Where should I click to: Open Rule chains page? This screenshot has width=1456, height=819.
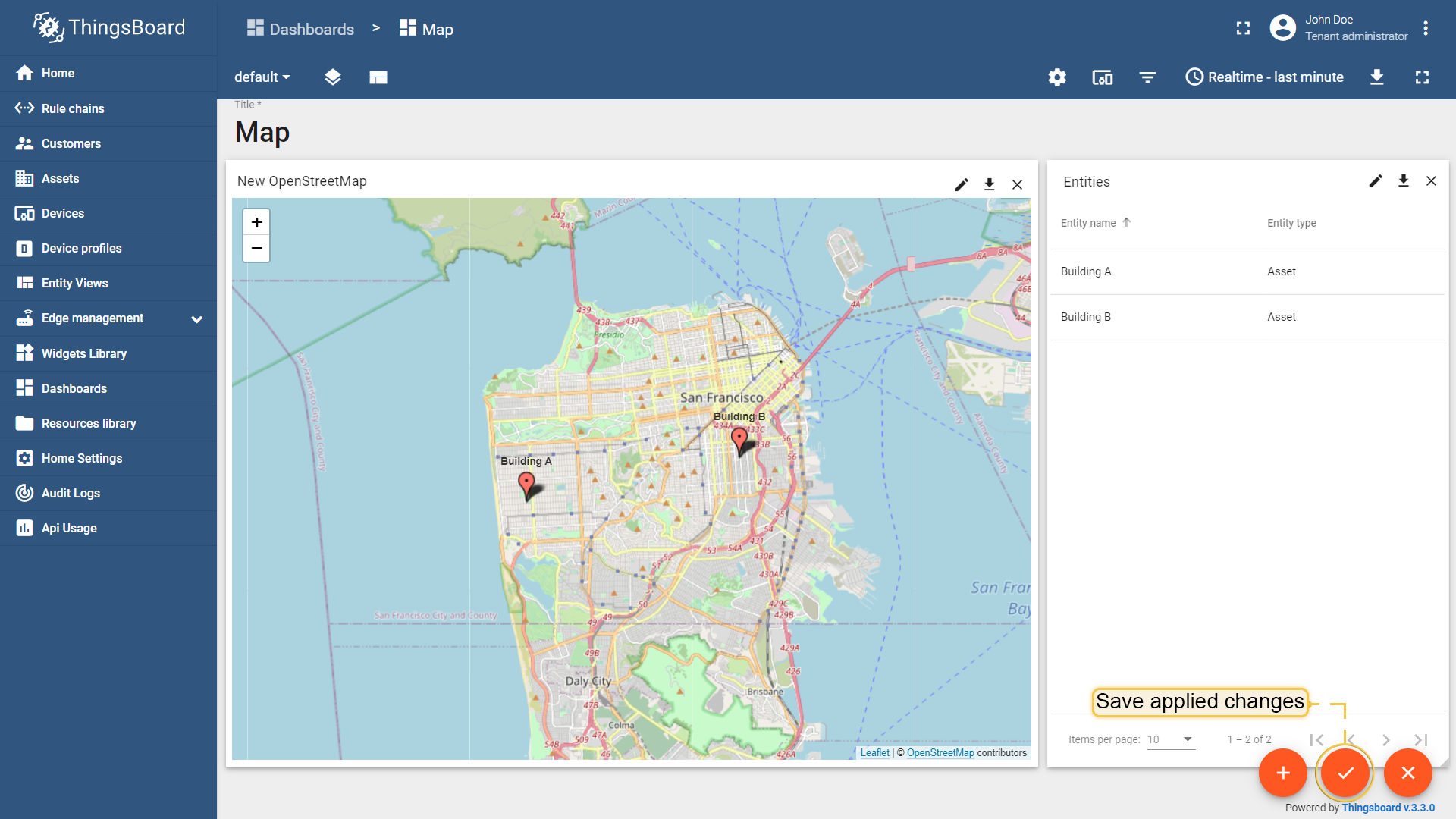108,108
